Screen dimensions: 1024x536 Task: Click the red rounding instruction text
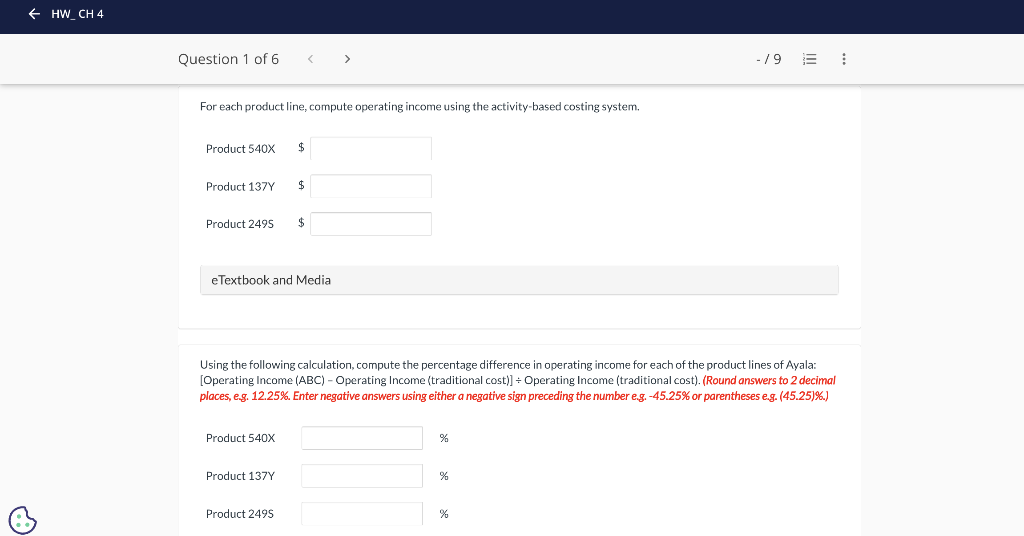[517, 388]
